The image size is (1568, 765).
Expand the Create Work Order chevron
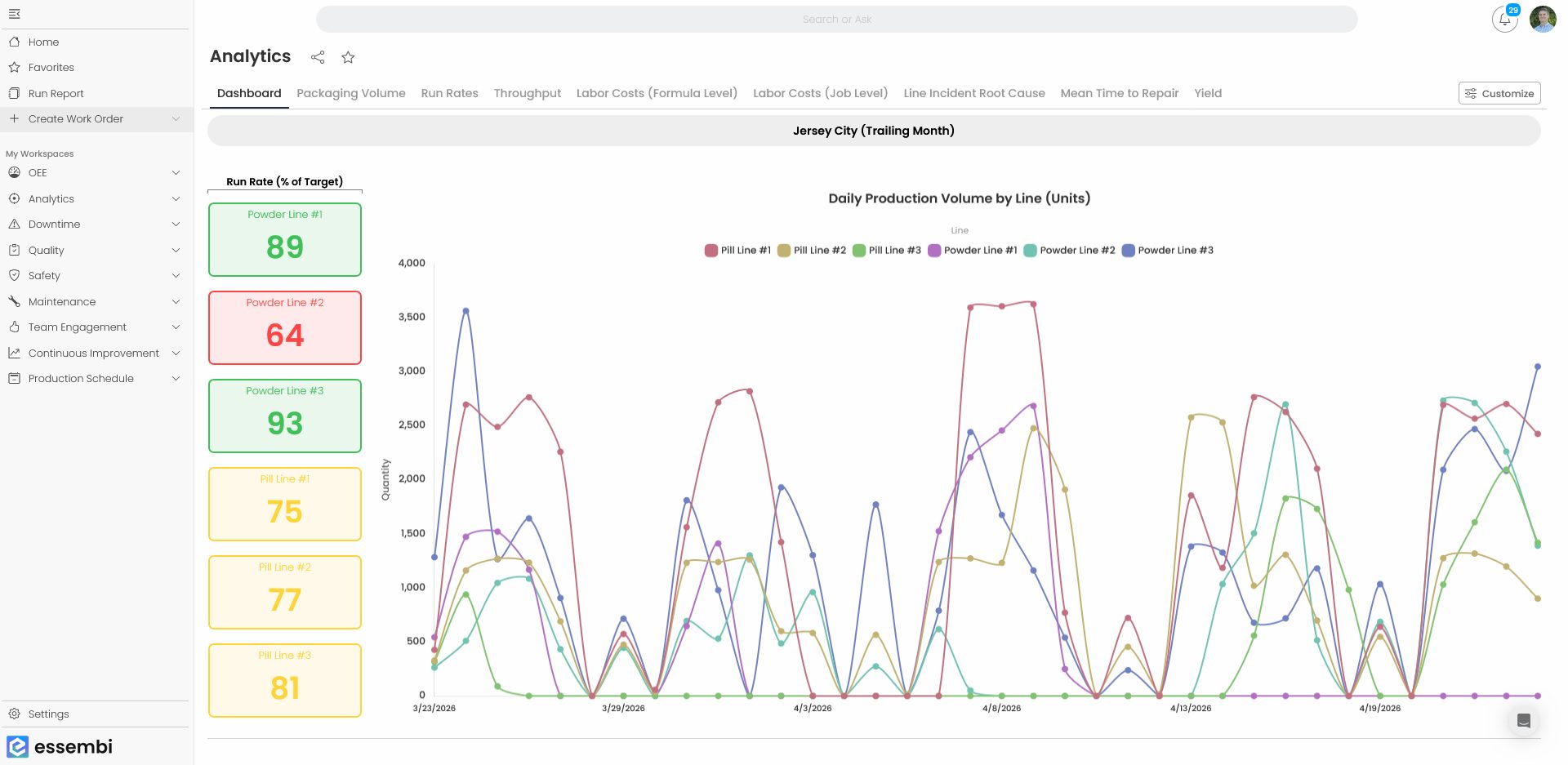[176, 118]
